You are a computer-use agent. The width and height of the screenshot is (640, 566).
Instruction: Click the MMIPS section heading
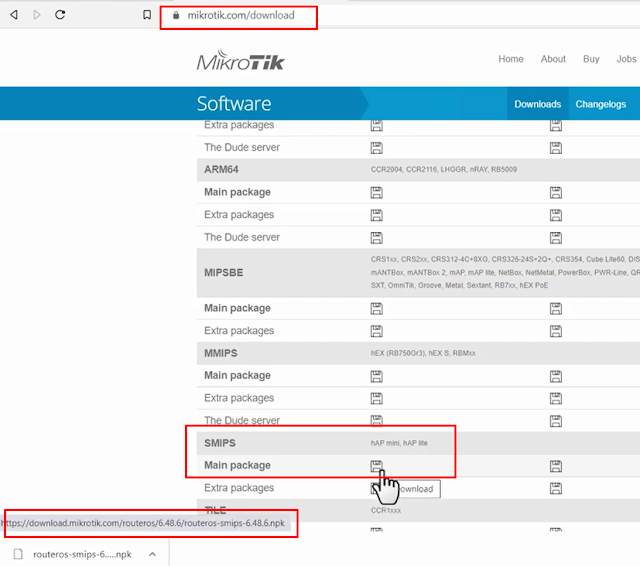(x=221, y=353)
